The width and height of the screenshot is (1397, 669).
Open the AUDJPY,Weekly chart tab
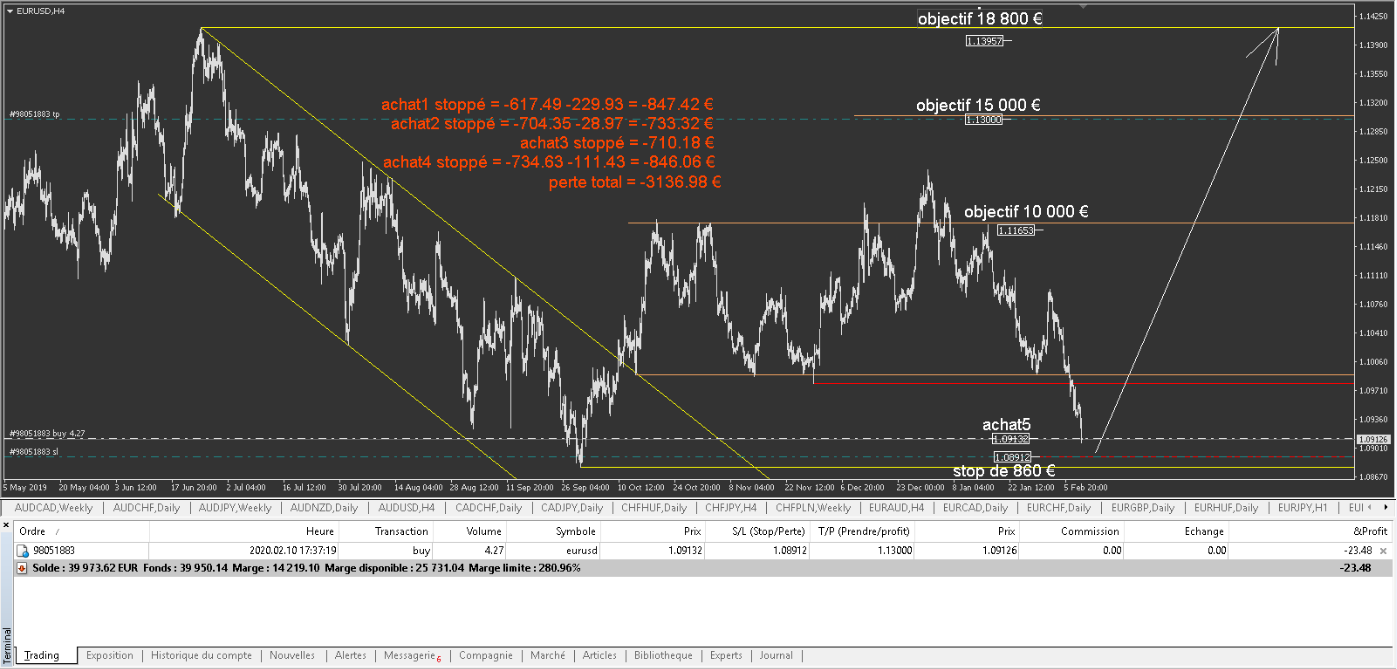[x=234, y=508]
